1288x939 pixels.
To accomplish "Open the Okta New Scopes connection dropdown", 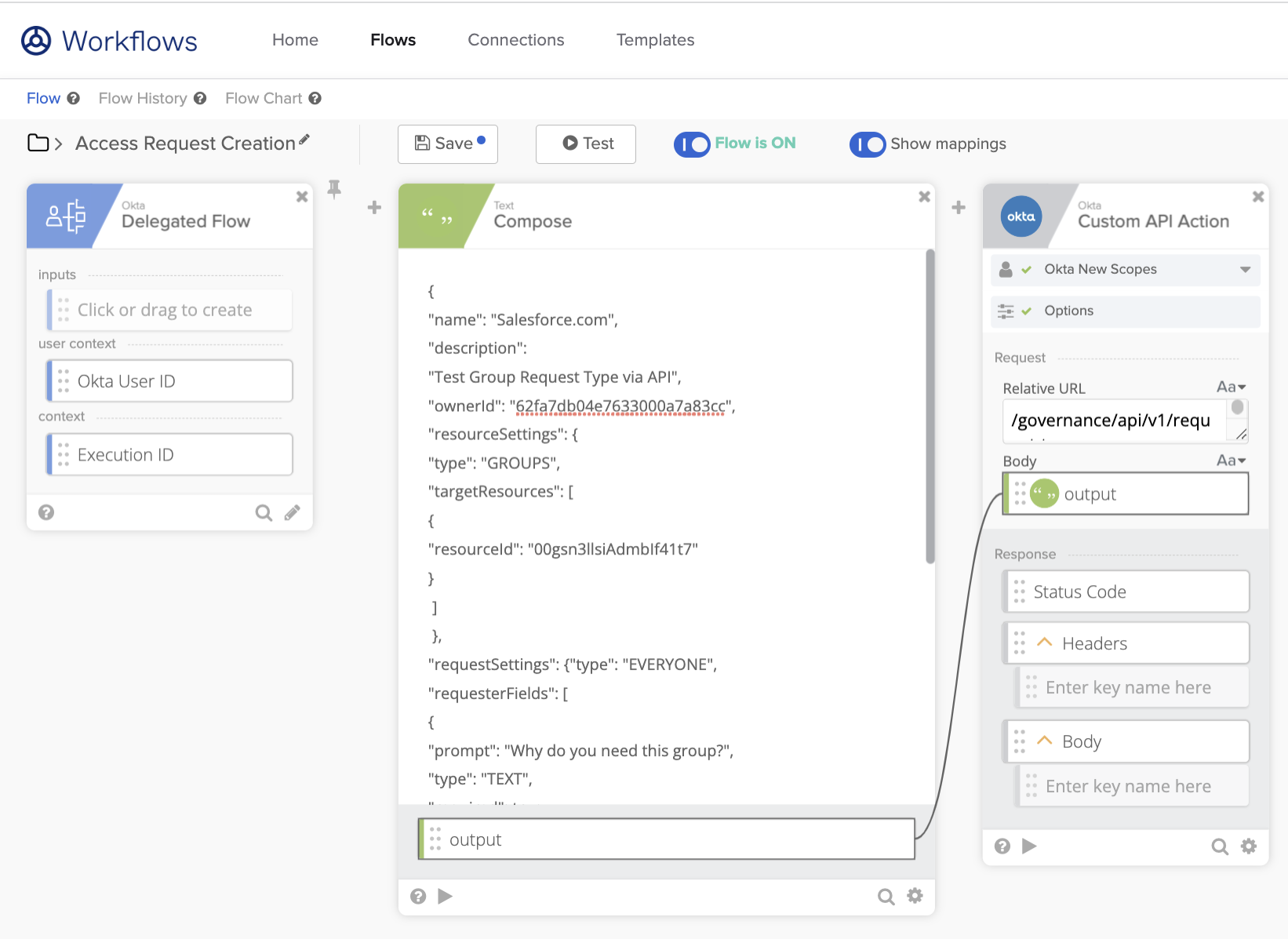I will (1245, 269).
